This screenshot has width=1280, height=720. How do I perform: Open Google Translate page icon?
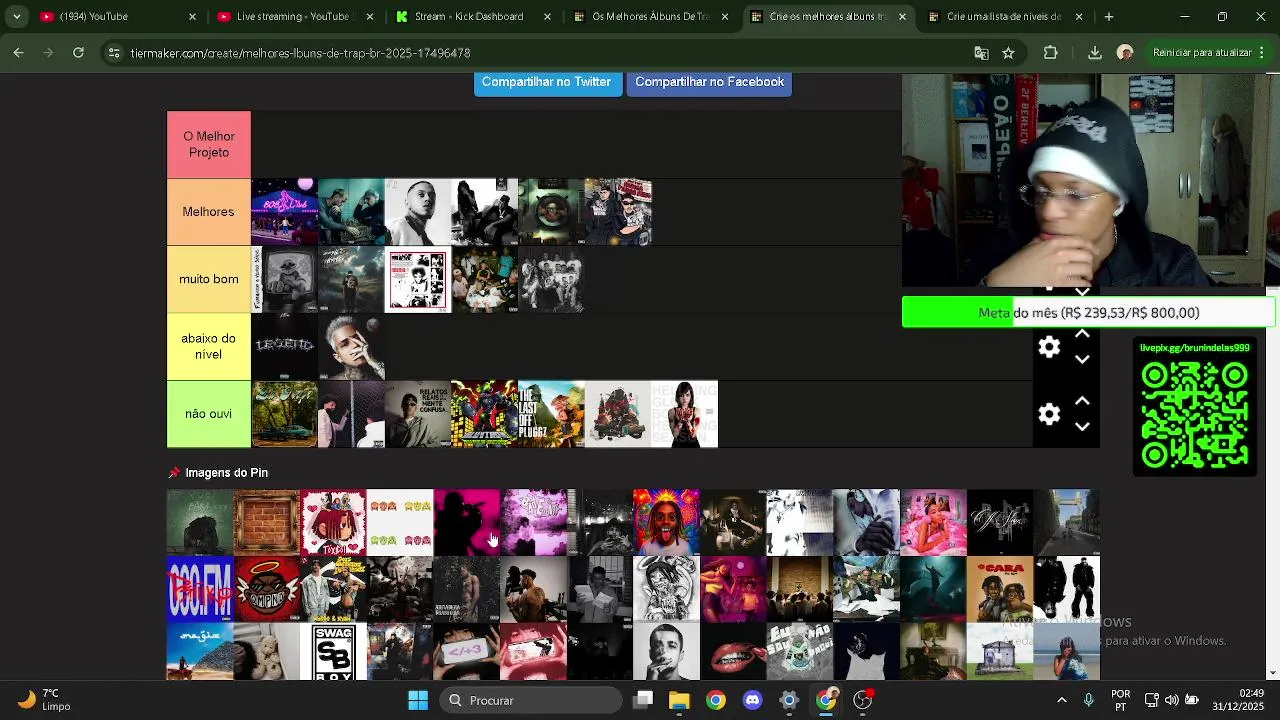pos(981,53)
